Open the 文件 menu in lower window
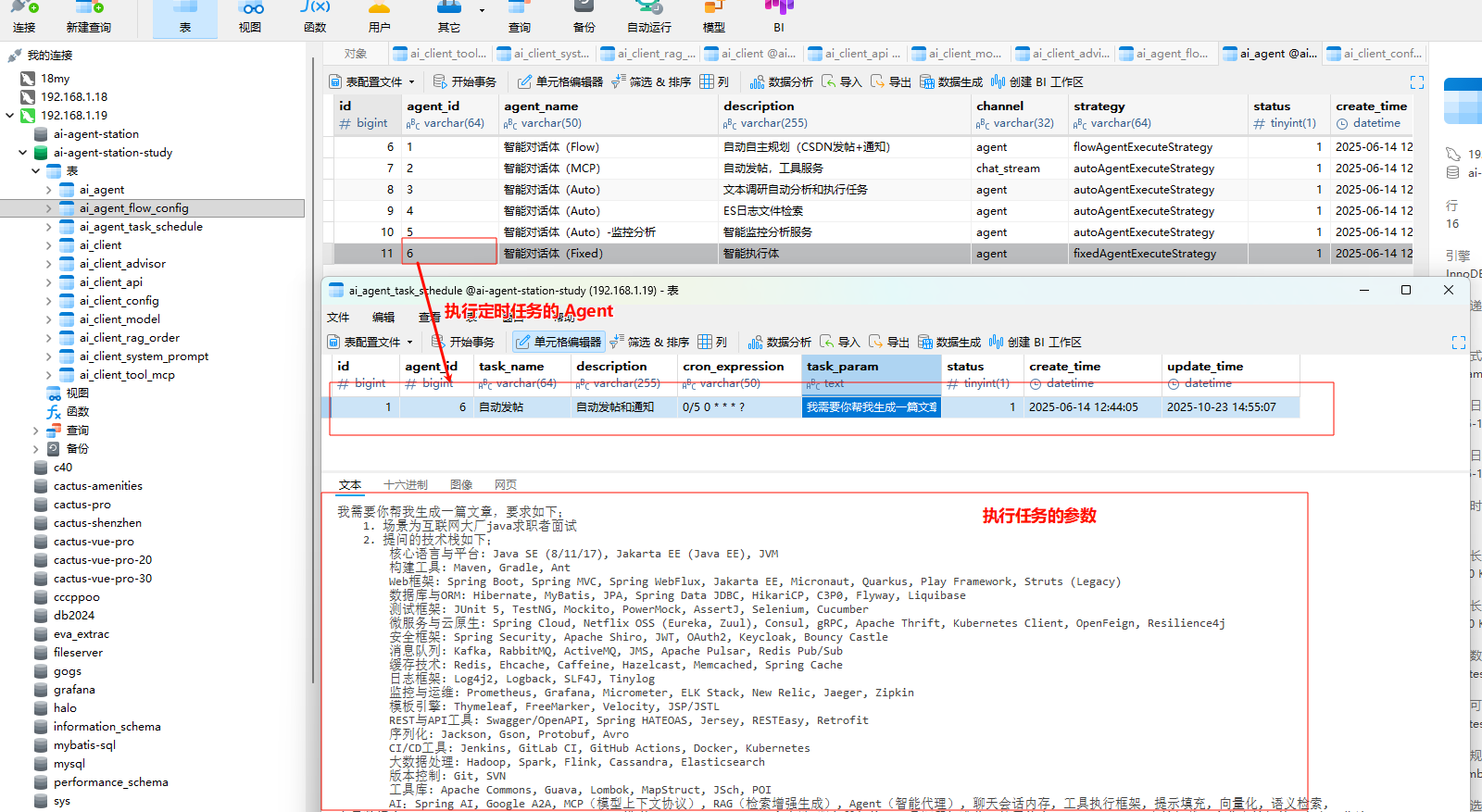 coord(338,318)
